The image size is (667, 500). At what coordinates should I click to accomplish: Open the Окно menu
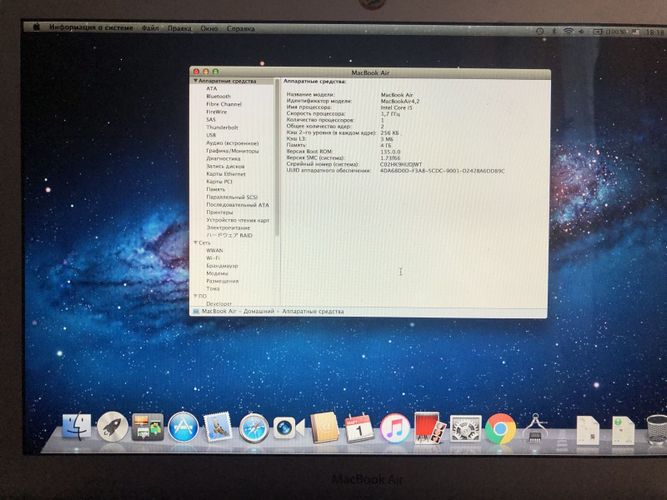click(209, 29)
